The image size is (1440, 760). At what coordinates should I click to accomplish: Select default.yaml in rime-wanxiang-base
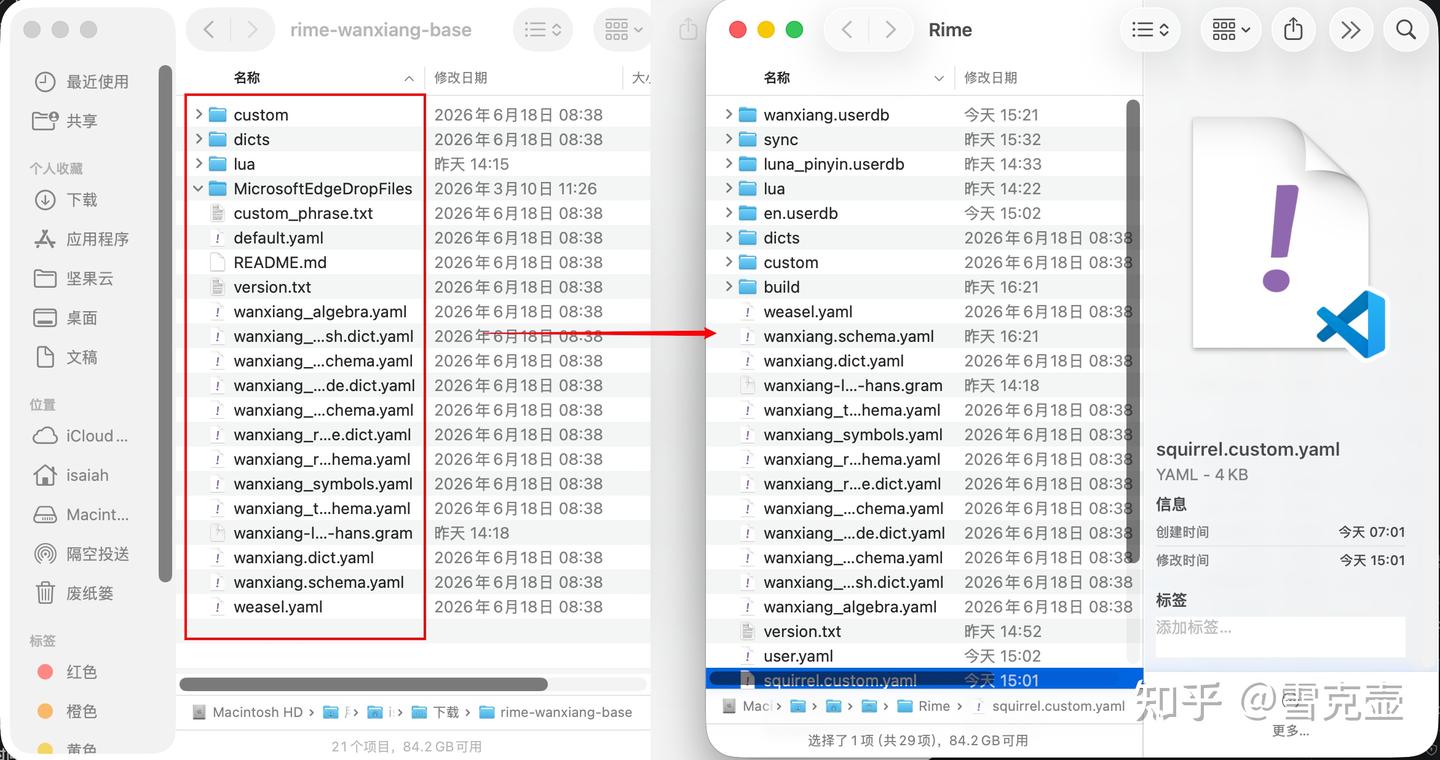pos(278,238)
